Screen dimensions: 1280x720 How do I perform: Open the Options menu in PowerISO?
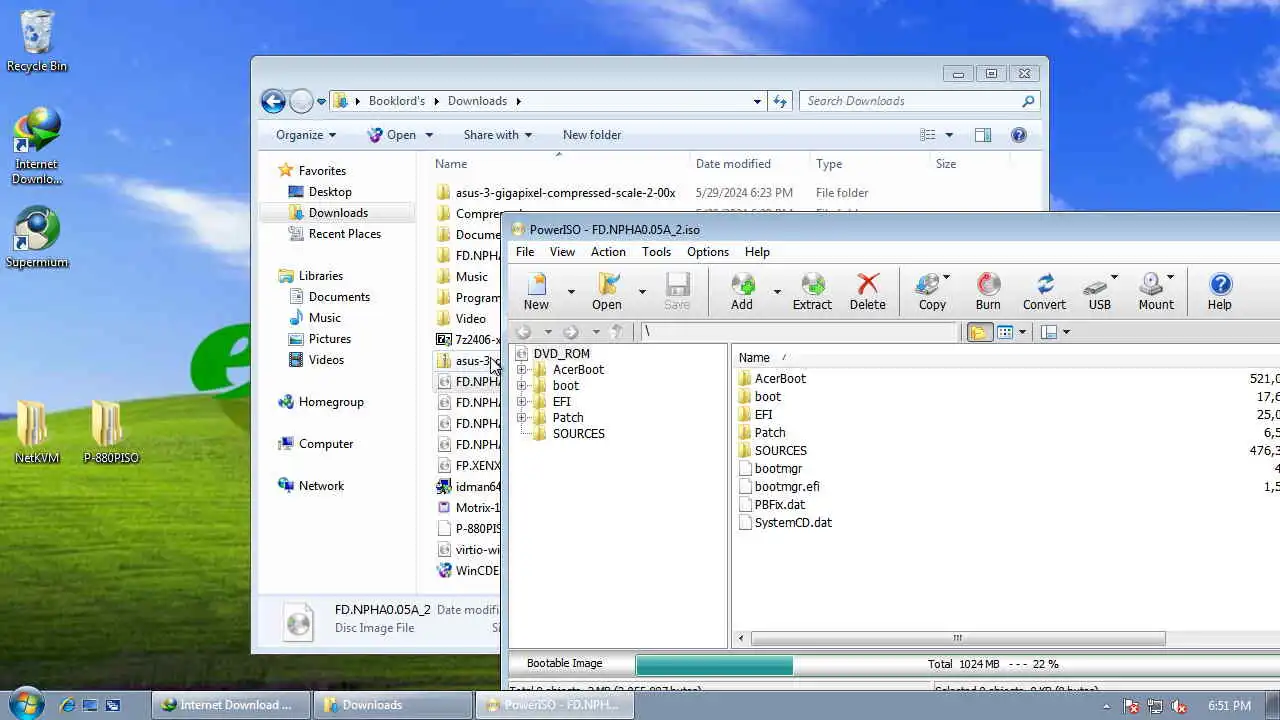pos(708,252)
